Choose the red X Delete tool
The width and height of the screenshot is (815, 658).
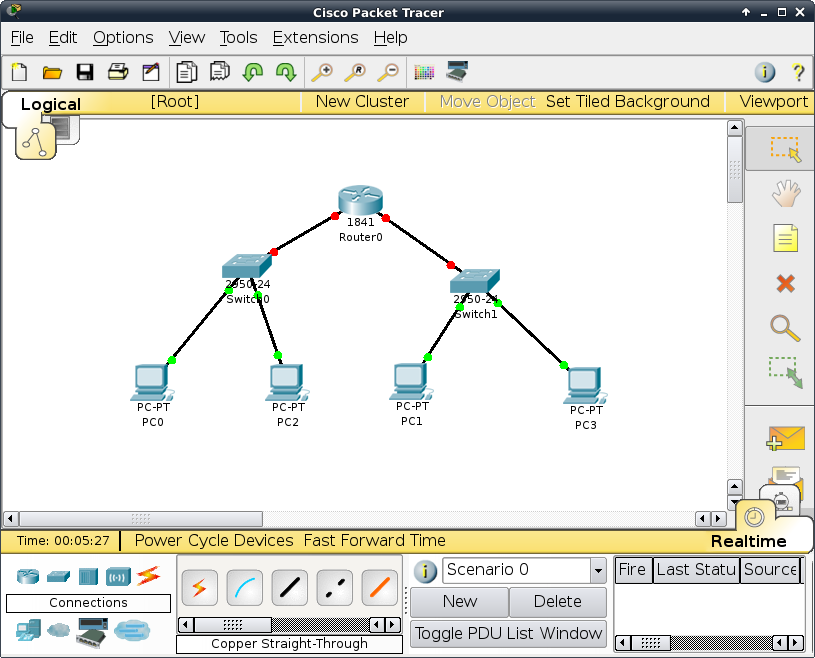[785, 283]
